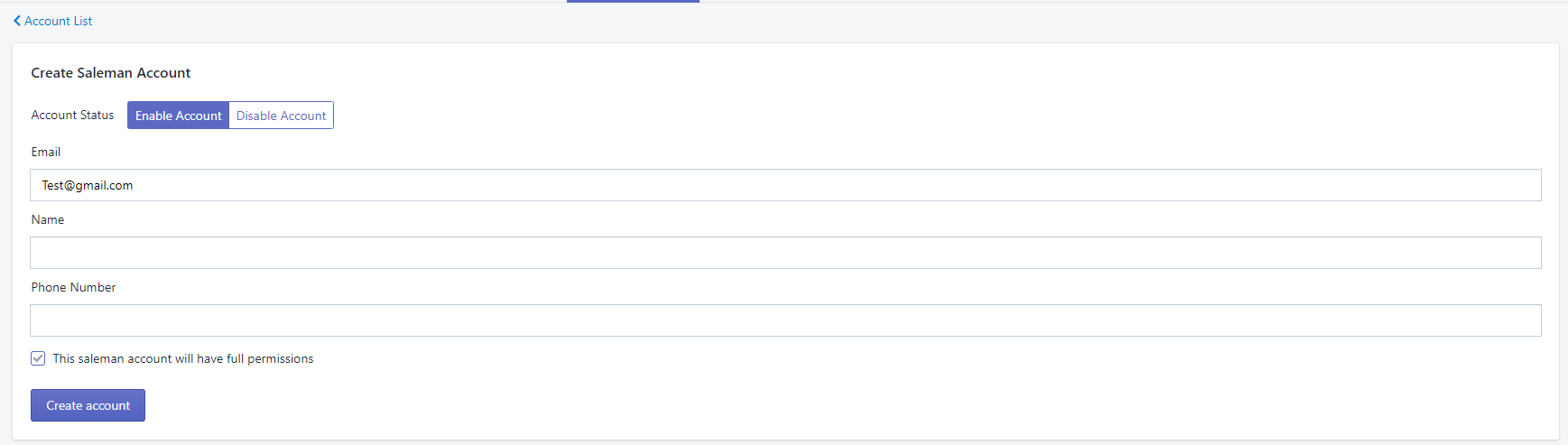
Task: Click the back chevron beside Account List
Action: pyautogui.click(x=17, y=21)
